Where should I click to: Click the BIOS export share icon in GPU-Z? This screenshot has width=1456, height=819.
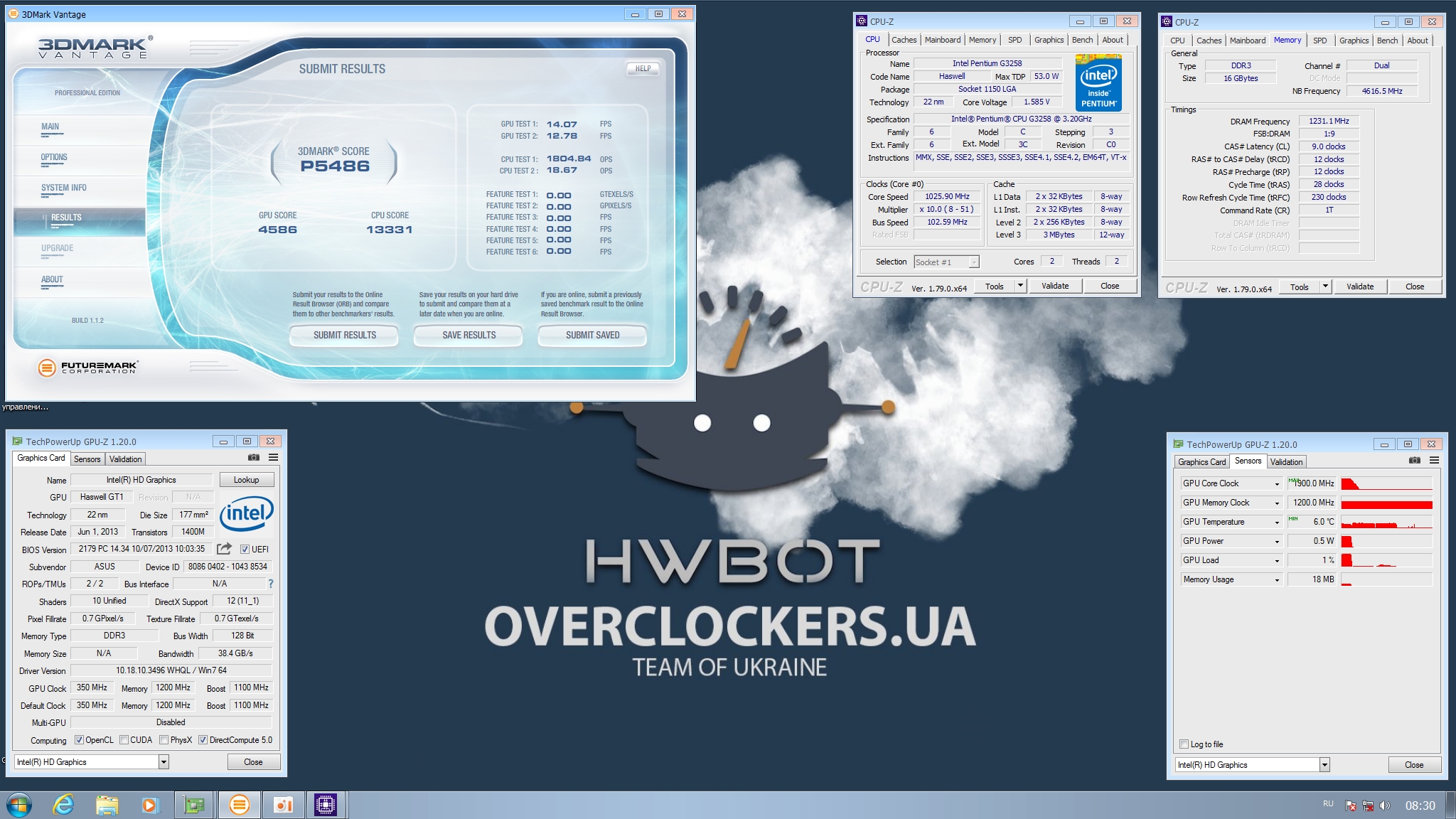224,549
